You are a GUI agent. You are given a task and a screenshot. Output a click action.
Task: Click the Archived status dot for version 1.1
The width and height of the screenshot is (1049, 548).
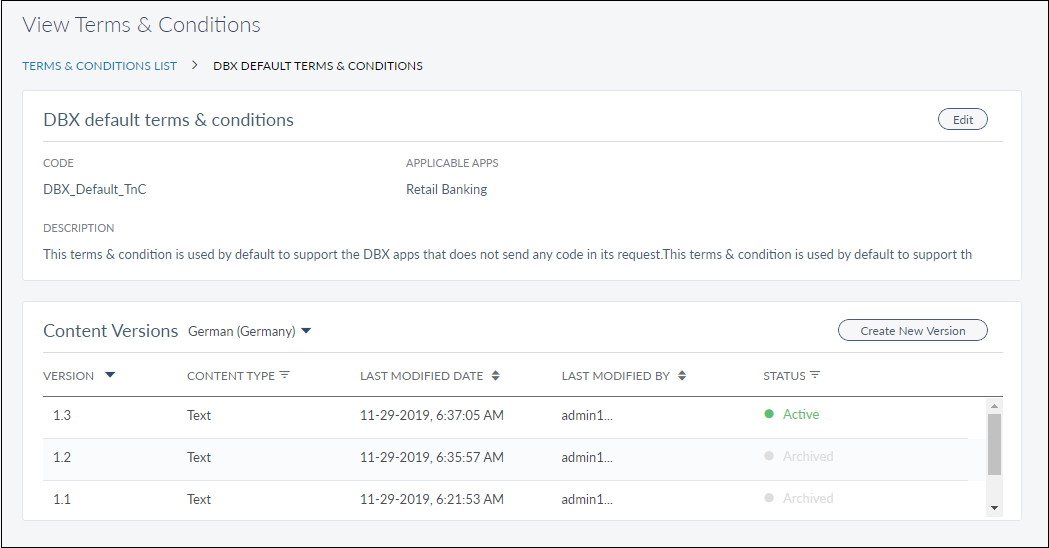click(x=769, y=498)
